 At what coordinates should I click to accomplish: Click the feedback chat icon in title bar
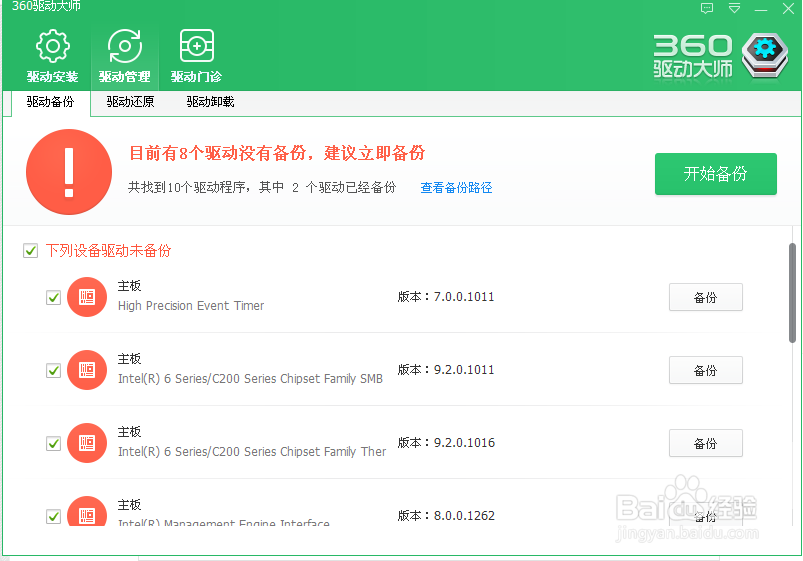[x=707, y=8]
